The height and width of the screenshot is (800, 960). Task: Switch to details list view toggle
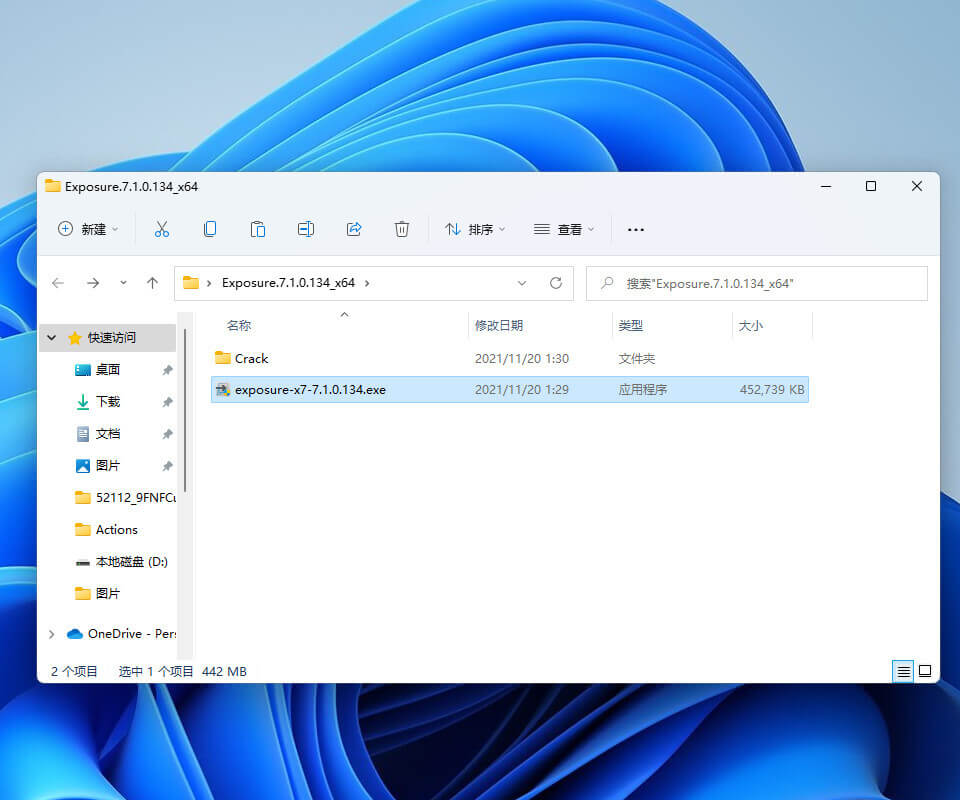tap(904, 671)
